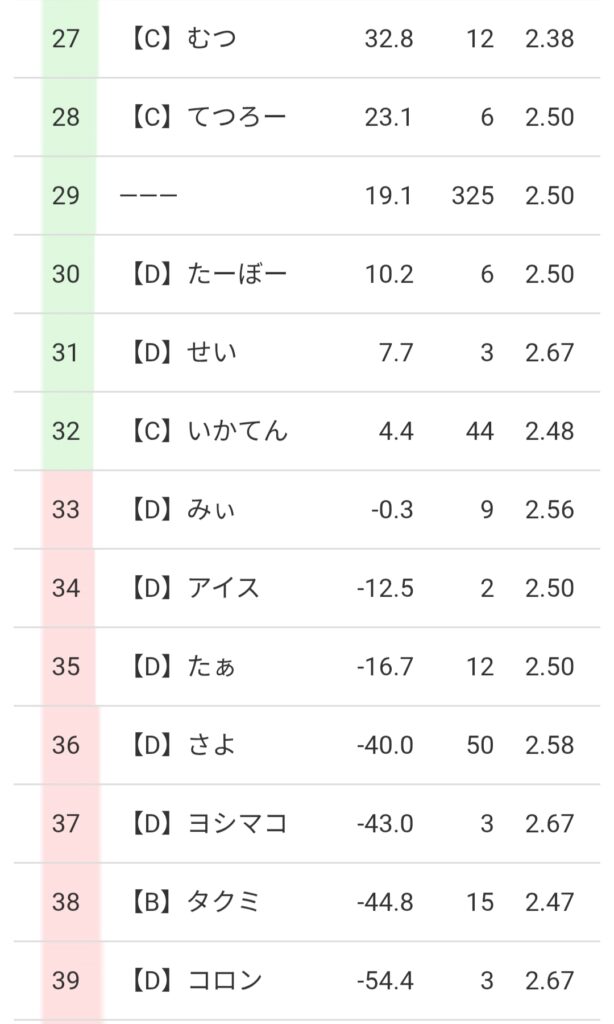Open player 【B】タクミ profile
Image resolution: width=614 pixels, height=1024 pixels.
pyautogui.click(x=195, y=902)
